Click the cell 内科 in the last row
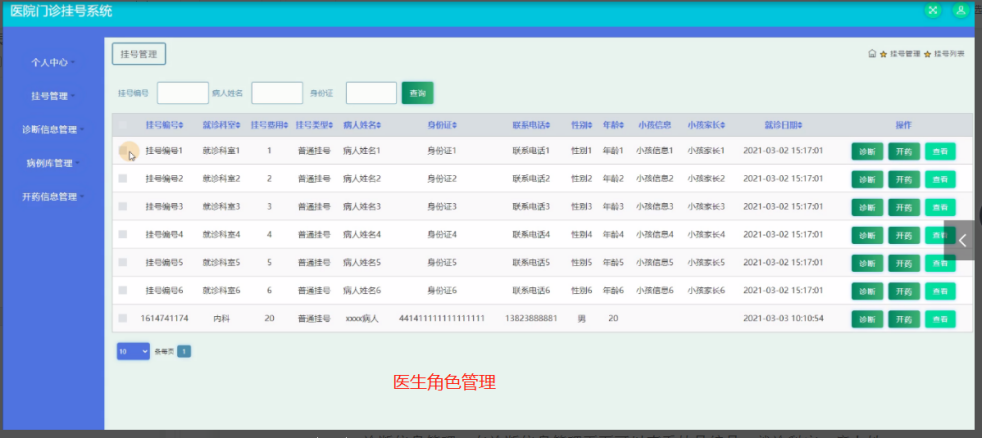 [222, 318]
